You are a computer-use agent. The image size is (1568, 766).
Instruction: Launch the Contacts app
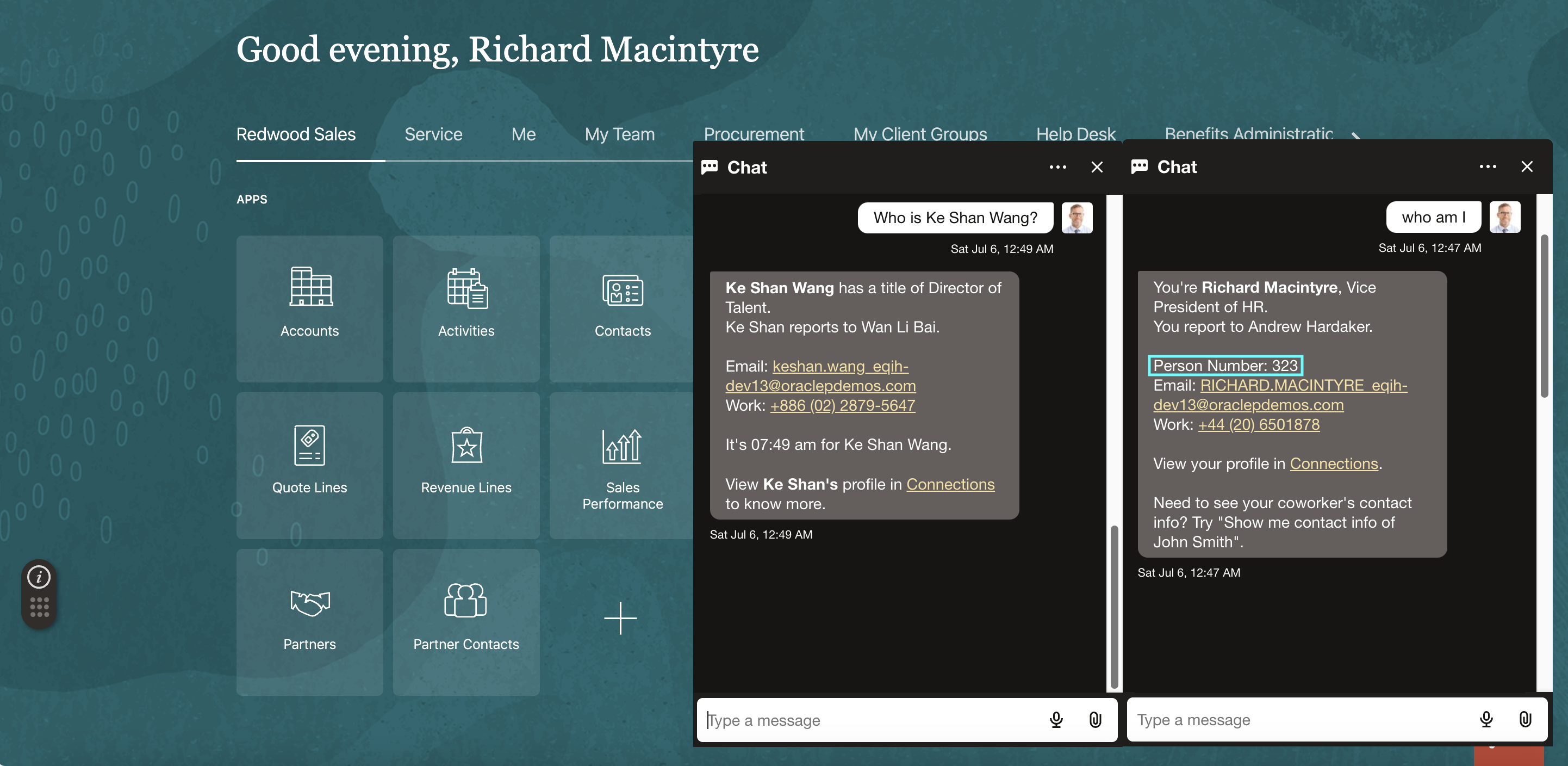tap(621, 308)
